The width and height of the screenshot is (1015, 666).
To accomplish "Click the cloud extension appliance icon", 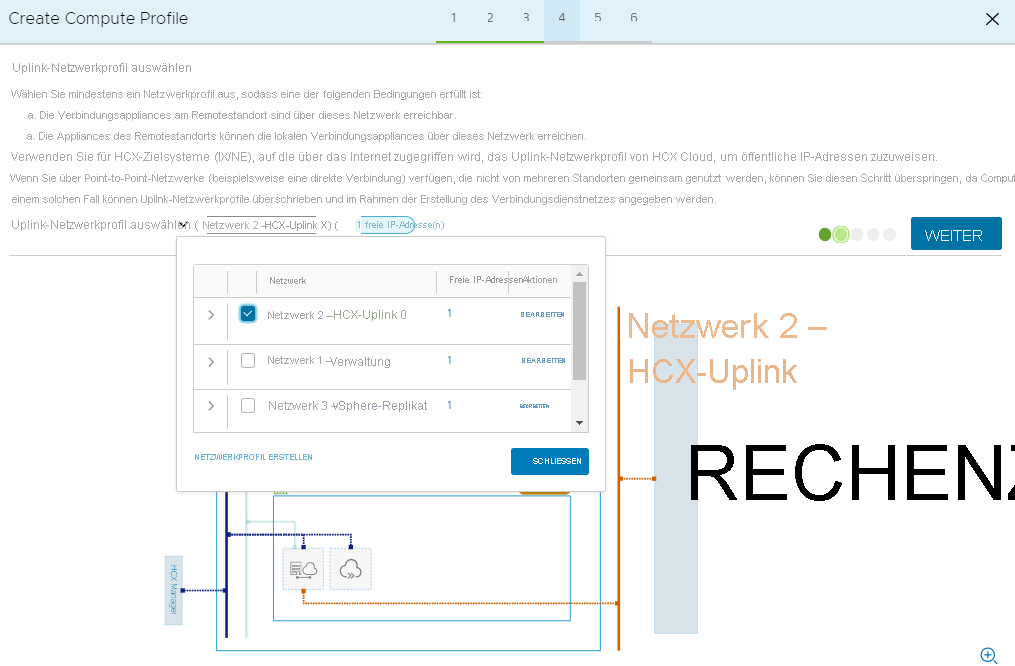I will (350, 569).
